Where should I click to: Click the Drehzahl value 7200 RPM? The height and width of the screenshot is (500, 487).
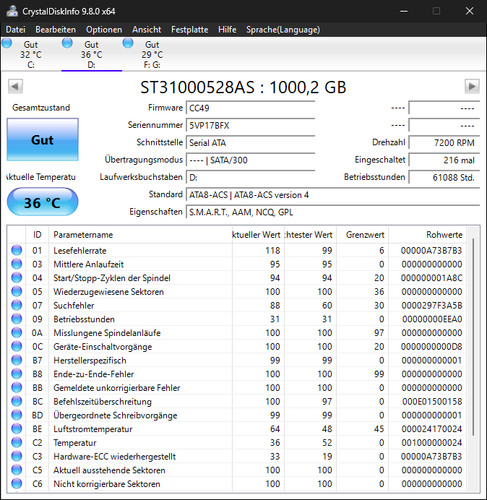444,143
